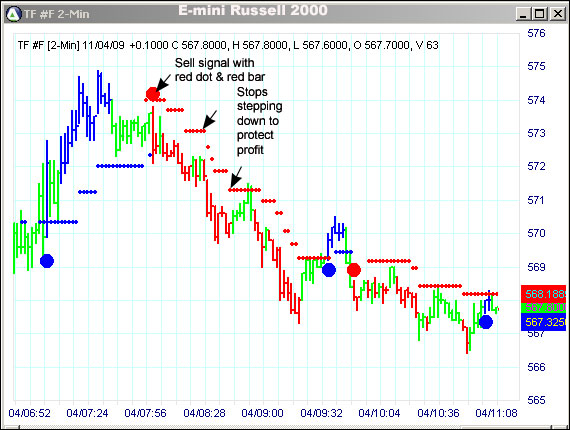Click the 04/10:36 time axis label
Image resolution: width=570 pixels, height=430 pixels.
click(x=438, y=413)
